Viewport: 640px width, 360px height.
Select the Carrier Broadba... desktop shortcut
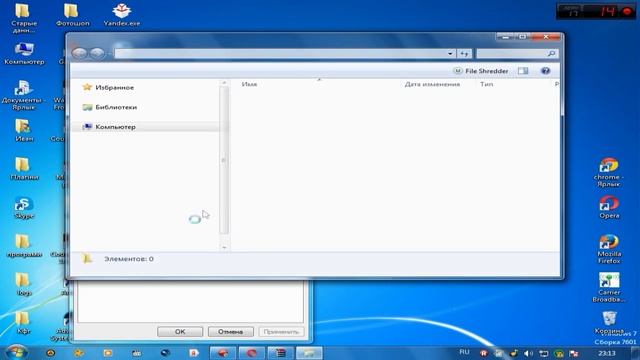(x=608, y=287)
